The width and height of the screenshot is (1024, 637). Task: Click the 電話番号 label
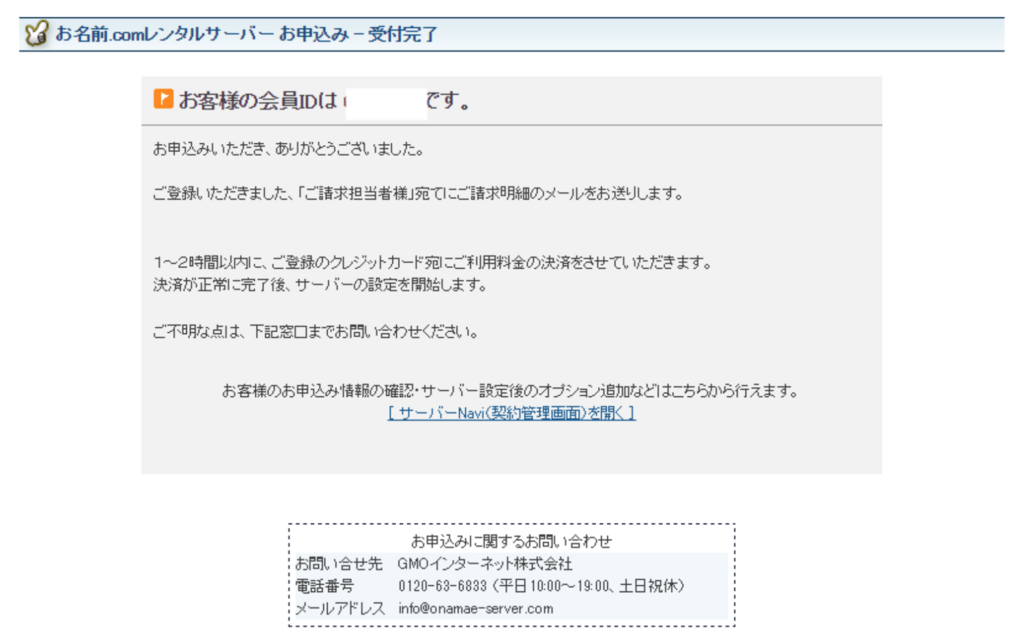pos(325,586)
